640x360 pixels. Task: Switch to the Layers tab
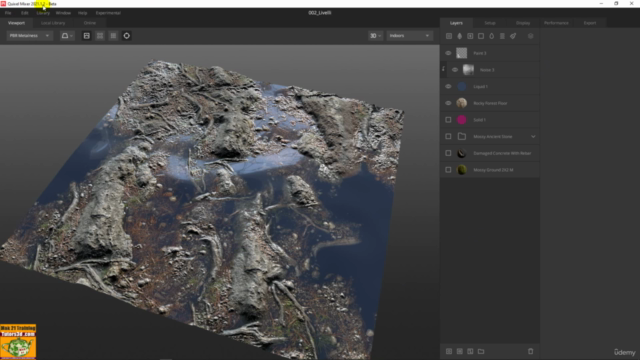[456, 23]
